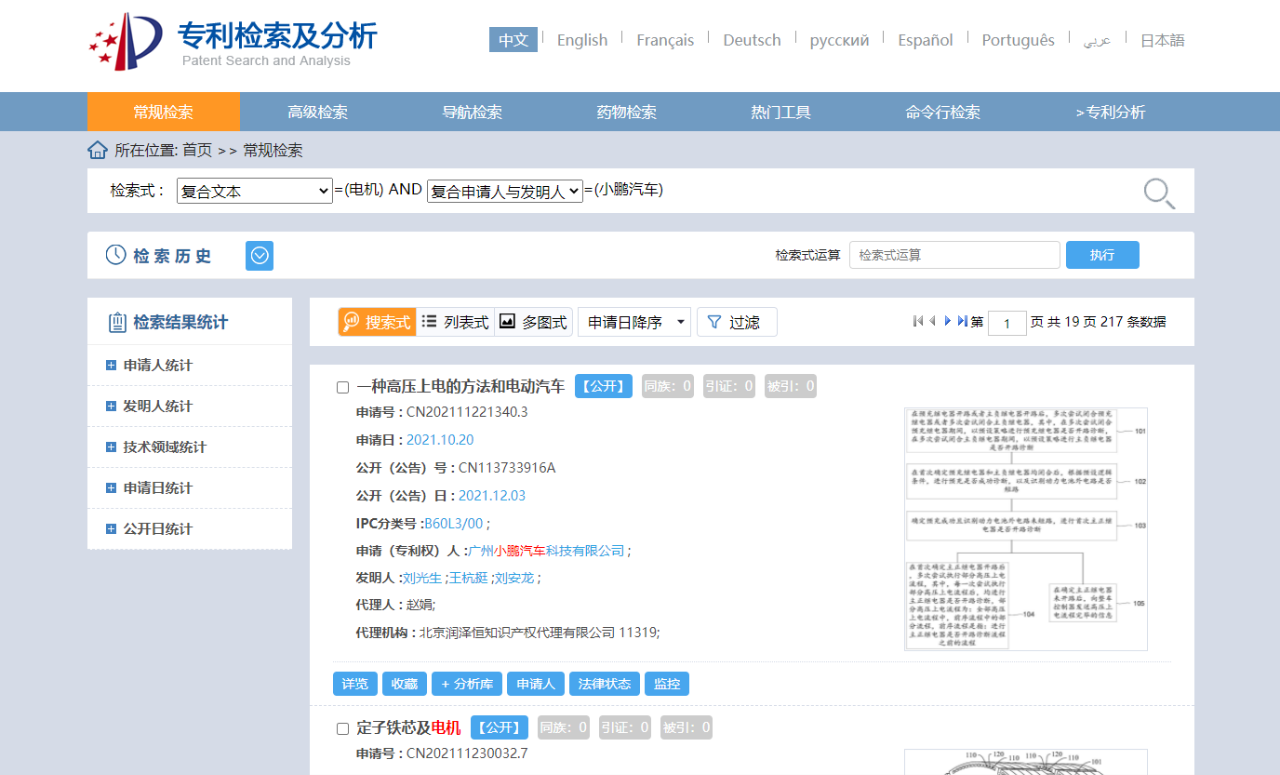Viewport: 1280px width, 775px height.
Task: Click the 收藏 favorite button
Action: pos(404,684)
